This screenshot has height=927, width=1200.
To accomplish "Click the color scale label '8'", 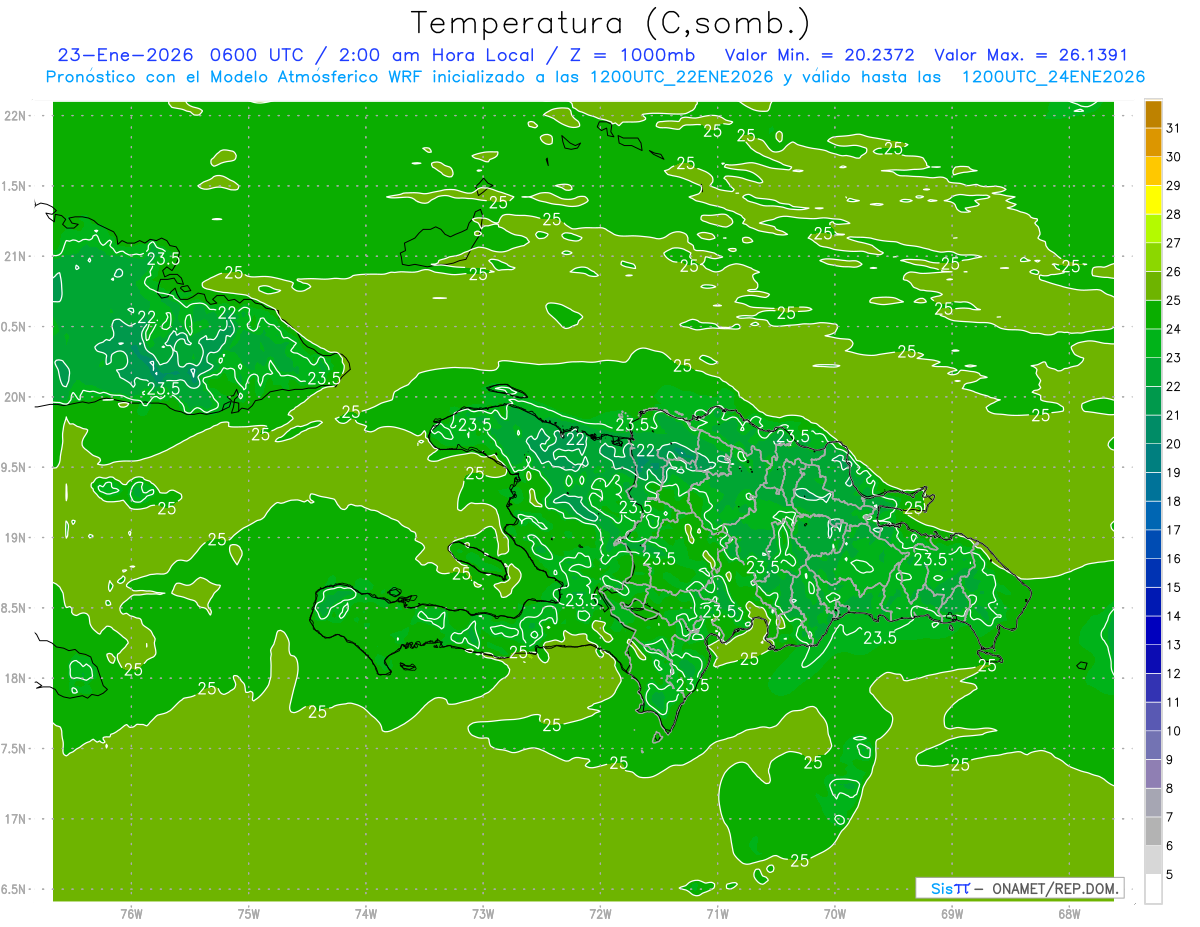I will (x=1170, y=789).
